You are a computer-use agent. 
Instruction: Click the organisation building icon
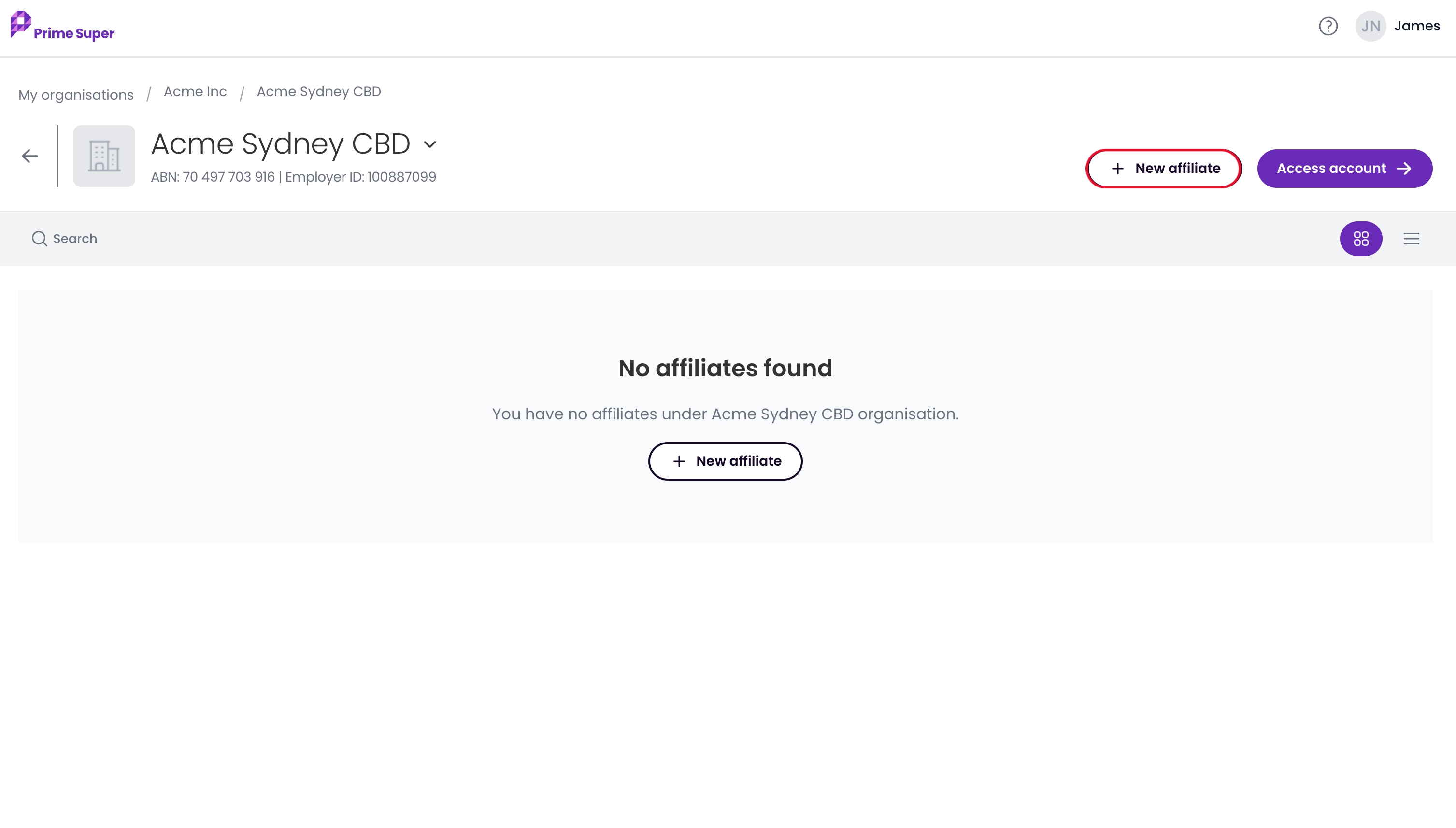point(104,156)
